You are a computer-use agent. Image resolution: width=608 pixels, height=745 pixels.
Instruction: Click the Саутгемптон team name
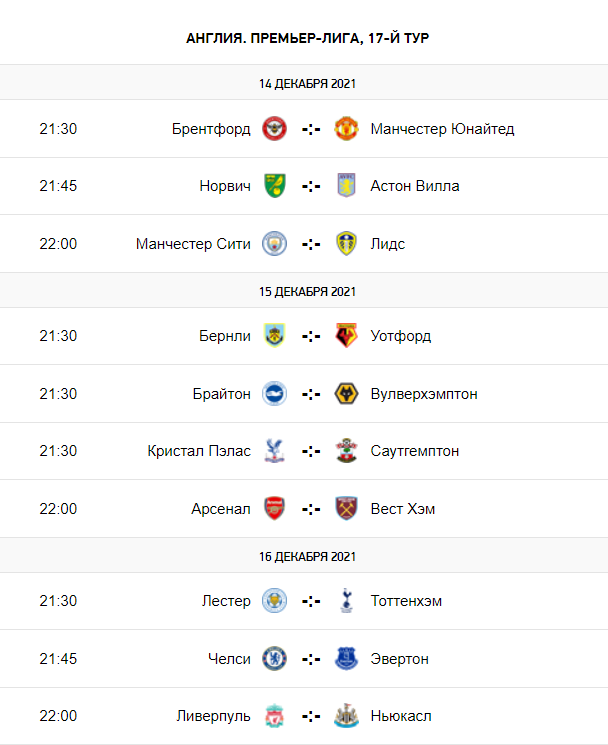pos(415,451)
